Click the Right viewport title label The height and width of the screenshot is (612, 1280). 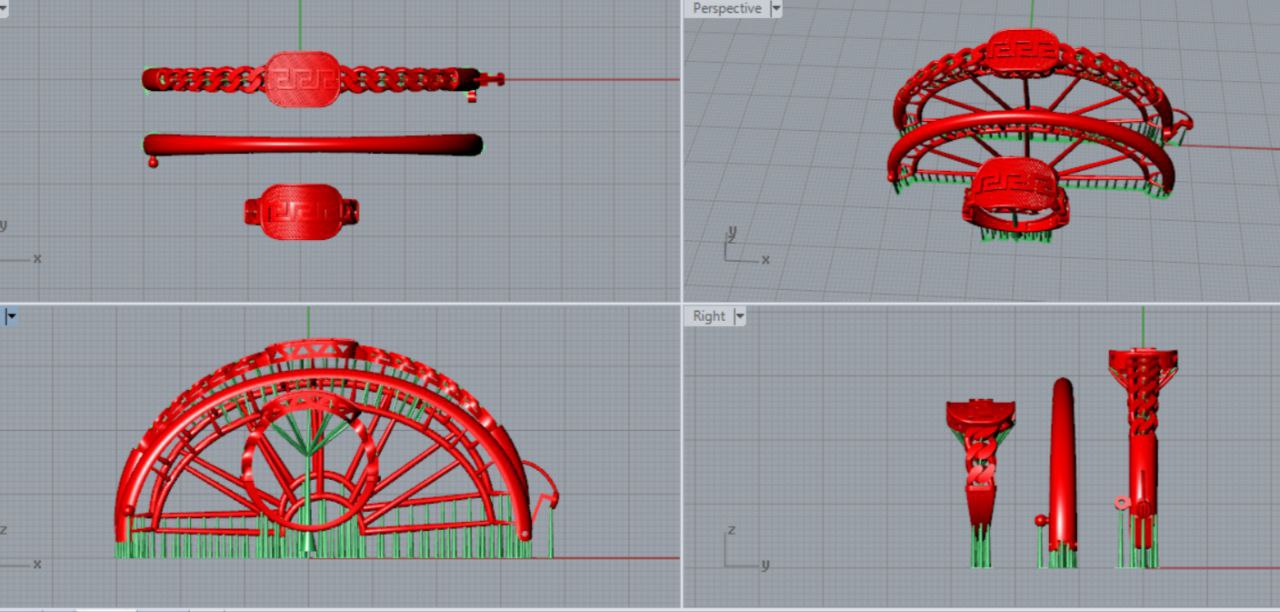click(709, 316)
